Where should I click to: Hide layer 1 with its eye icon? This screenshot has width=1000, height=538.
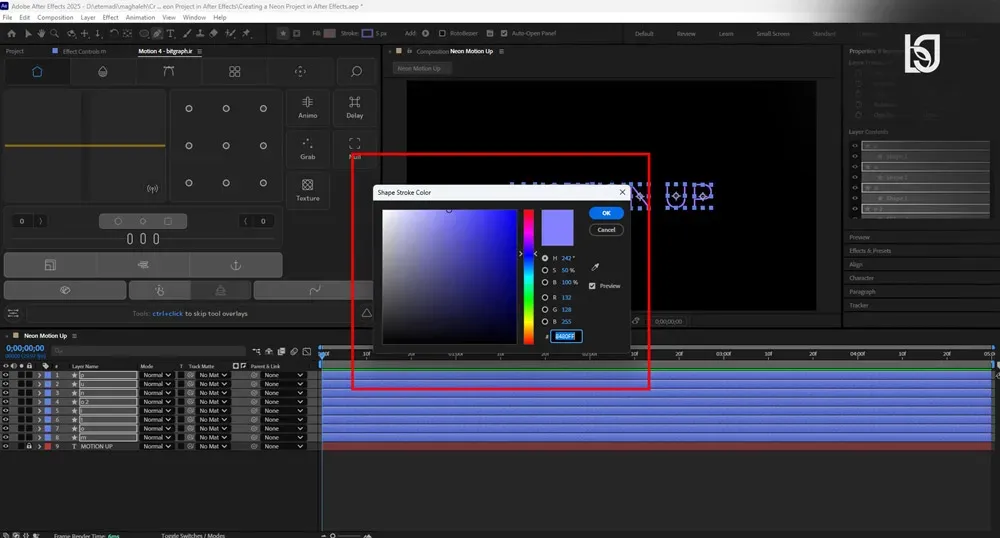coord(5,375)
